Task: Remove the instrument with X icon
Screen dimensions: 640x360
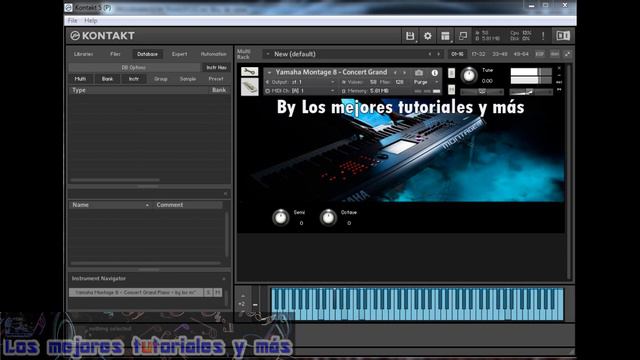Action: click(x=559, y=68)
